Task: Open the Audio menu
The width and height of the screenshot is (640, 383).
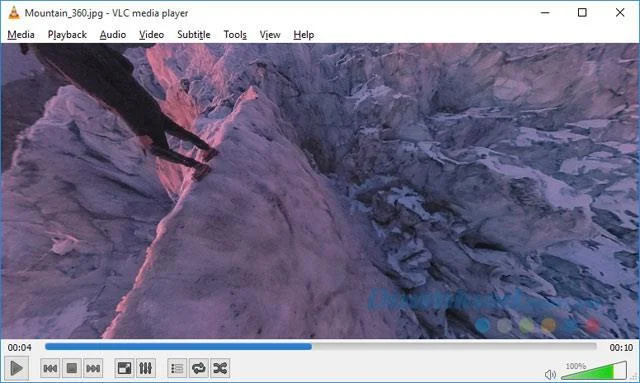Action: click(113, 35)
